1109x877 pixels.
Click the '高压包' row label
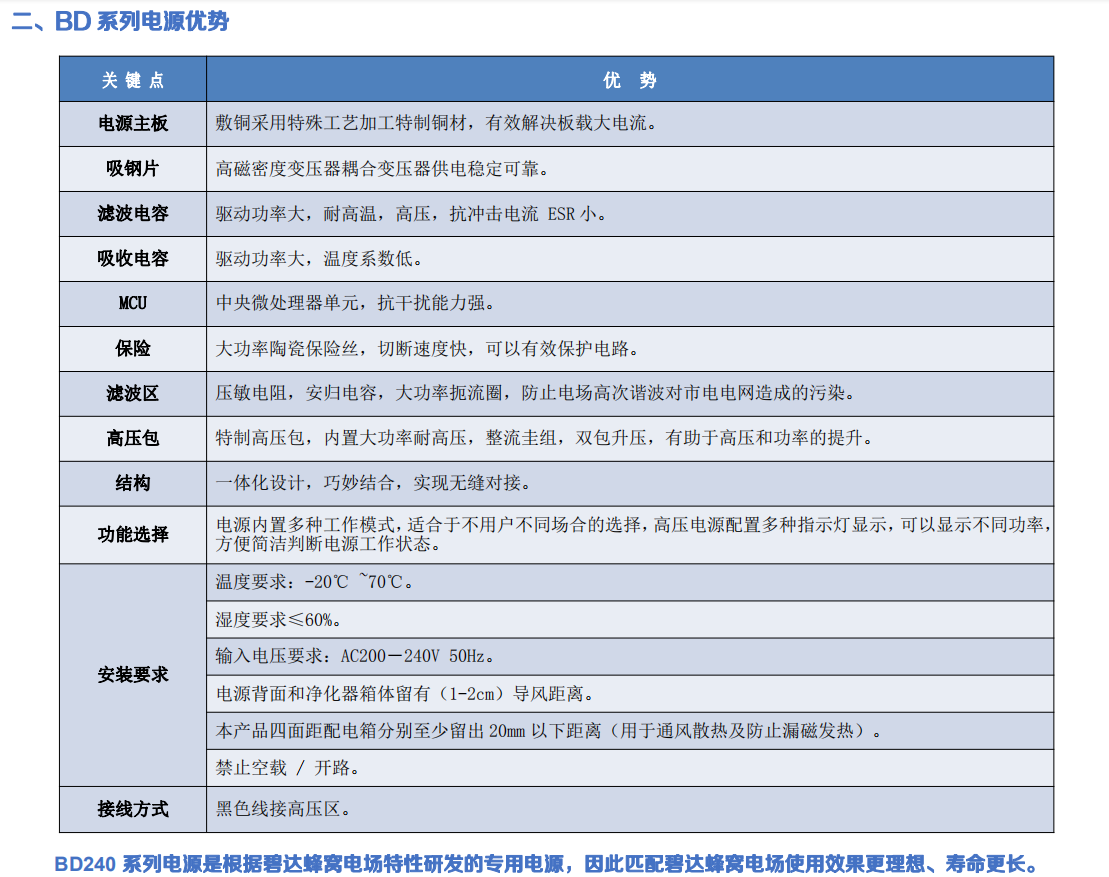coord(133,438)
